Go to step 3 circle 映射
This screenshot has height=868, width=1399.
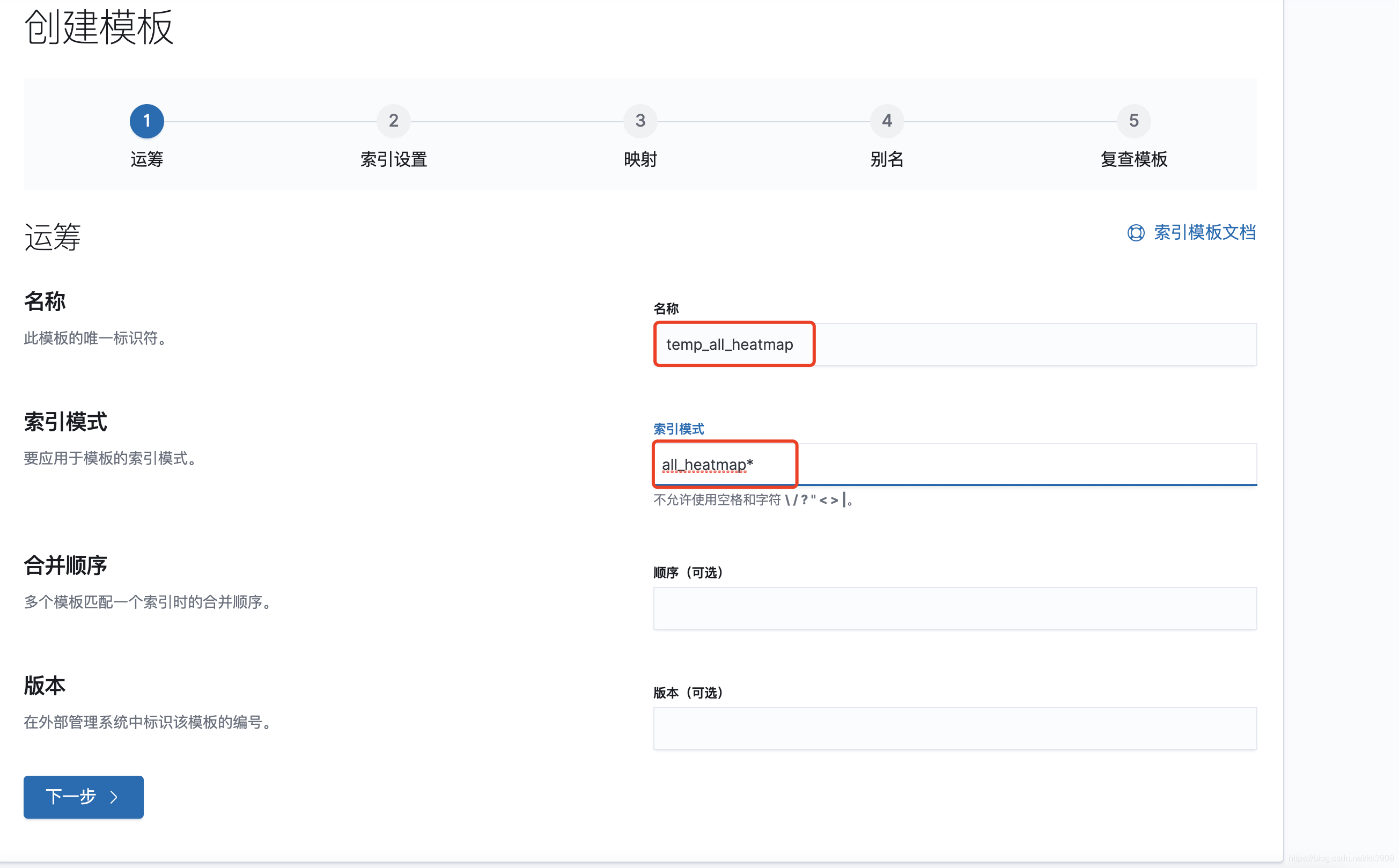(640, 121)
